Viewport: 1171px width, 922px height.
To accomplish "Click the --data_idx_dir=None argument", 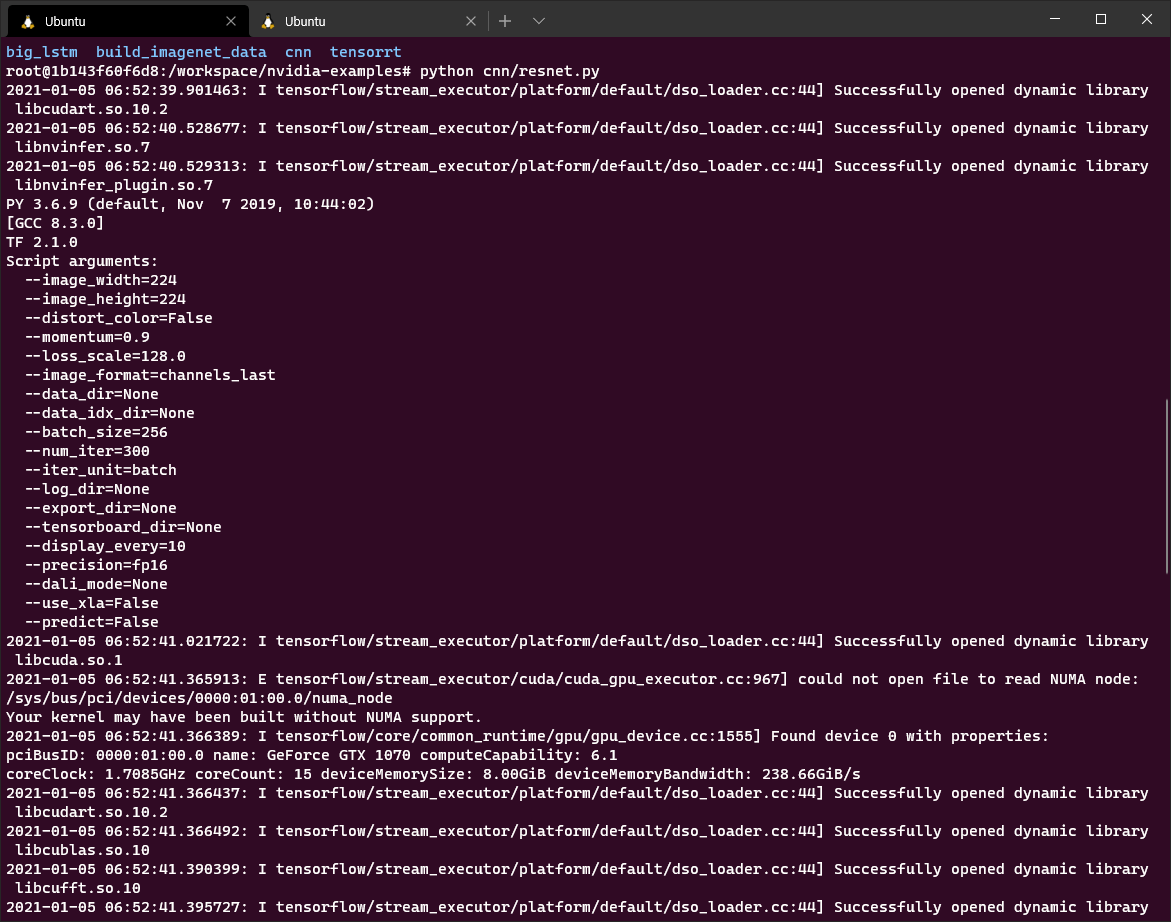I will point(110,413).
